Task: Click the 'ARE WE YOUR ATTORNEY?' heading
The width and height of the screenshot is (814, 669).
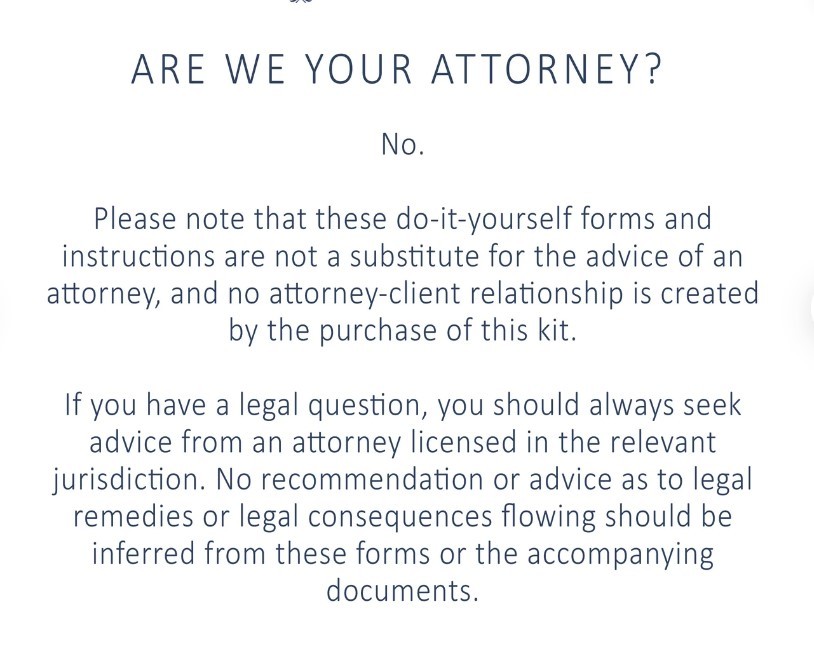Action: [397, 69]
